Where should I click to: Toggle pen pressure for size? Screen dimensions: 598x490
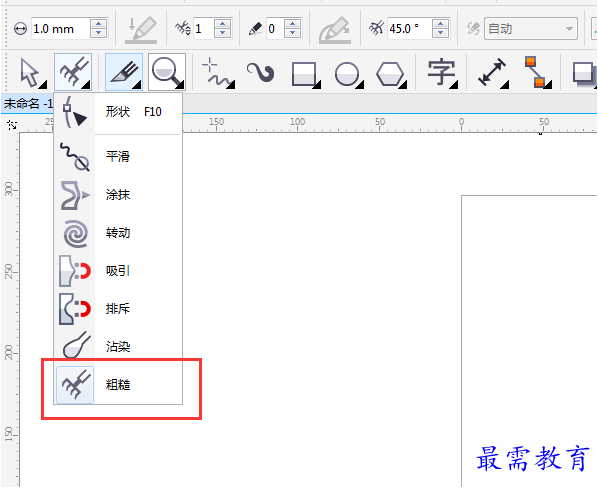point(141,29)
